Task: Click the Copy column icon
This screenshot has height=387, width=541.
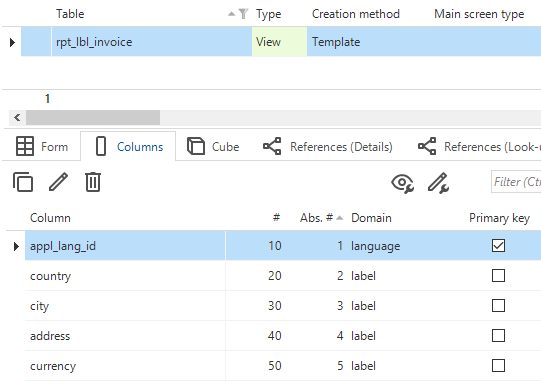Action: pyautogui.click(x=23, y=182)
